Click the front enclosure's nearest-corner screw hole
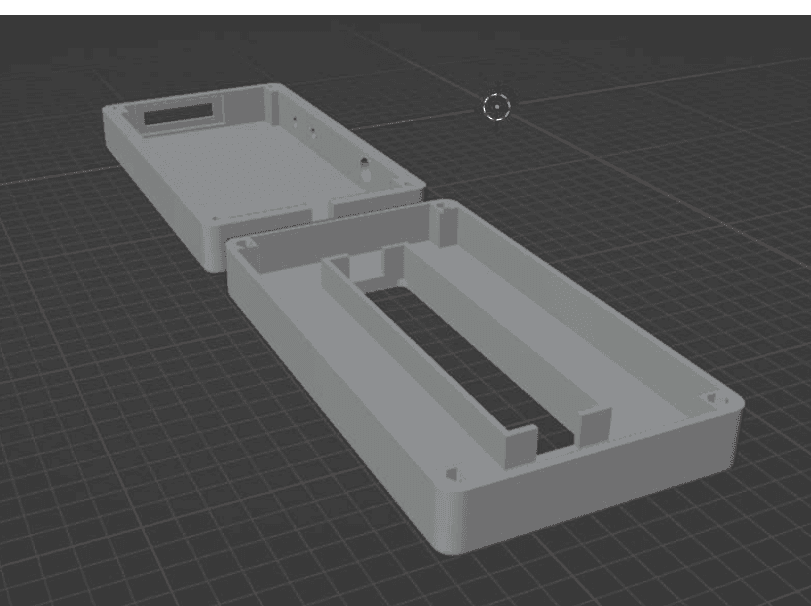Screen dimensions: 811x606 (450, 472)
